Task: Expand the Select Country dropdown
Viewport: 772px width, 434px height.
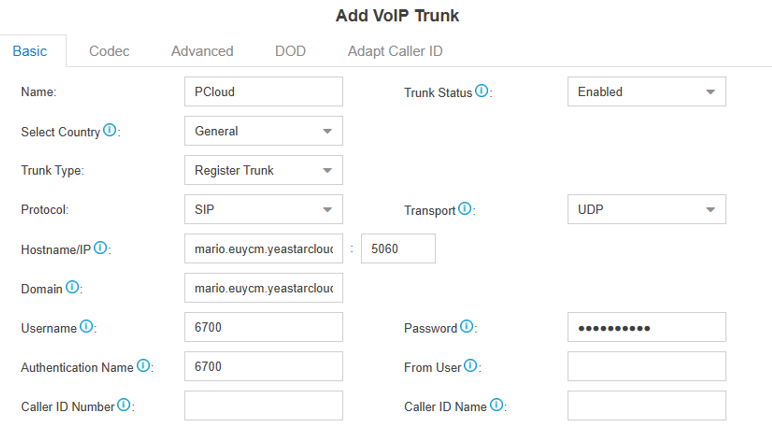Action: [263, 131]
